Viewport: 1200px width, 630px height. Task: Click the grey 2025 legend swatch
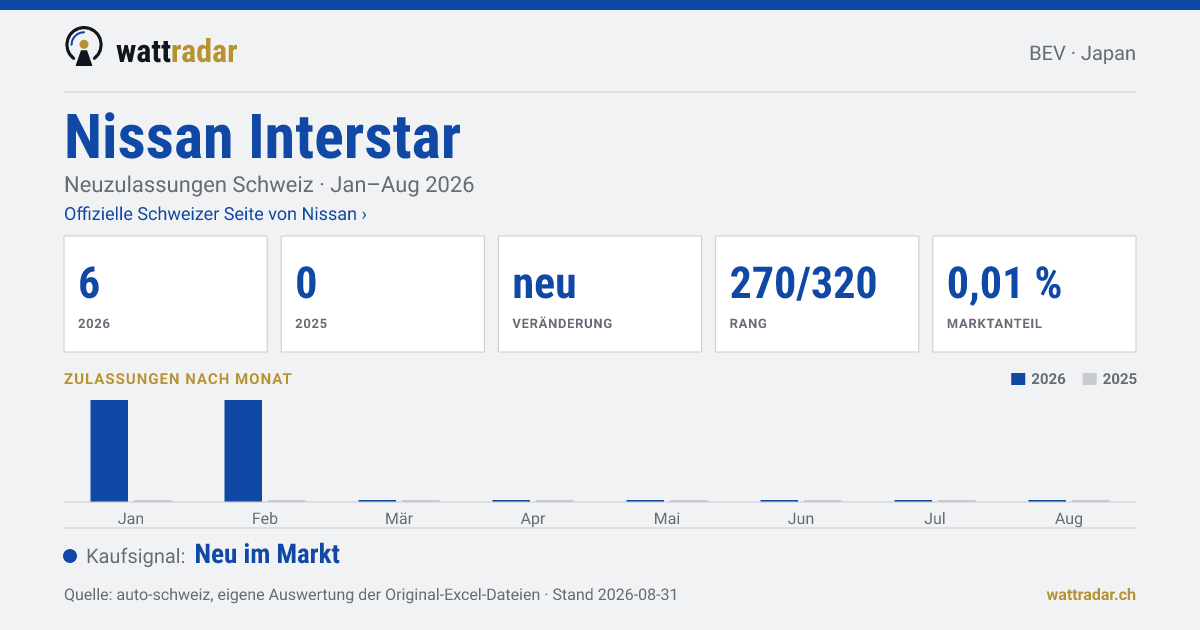pyautogui.click(x=1090, y=379)
